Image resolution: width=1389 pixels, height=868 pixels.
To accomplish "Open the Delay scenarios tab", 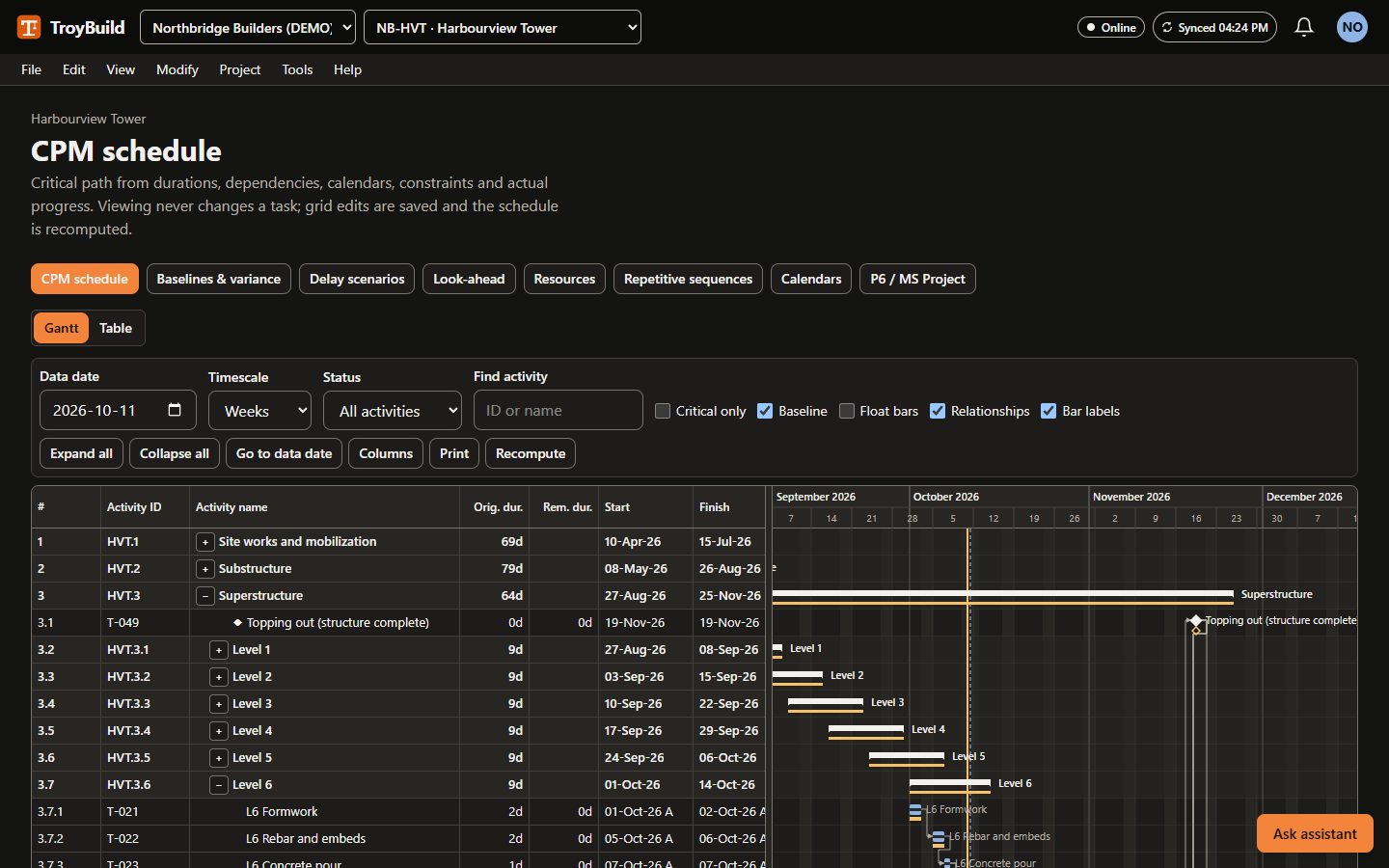I will (357, 279).
